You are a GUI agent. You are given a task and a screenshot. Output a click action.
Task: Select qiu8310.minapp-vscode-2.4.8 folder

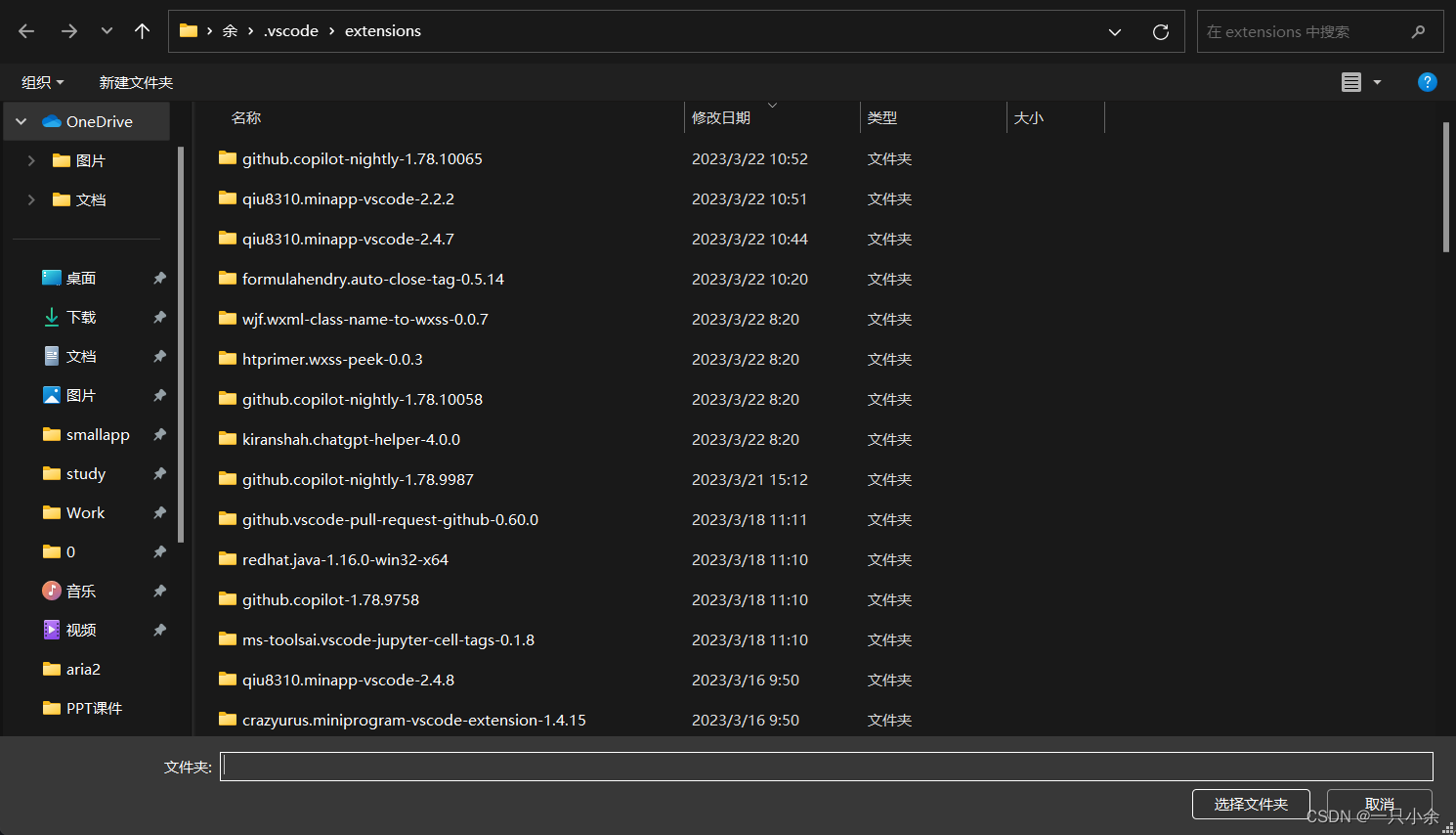tap(348, 680)
